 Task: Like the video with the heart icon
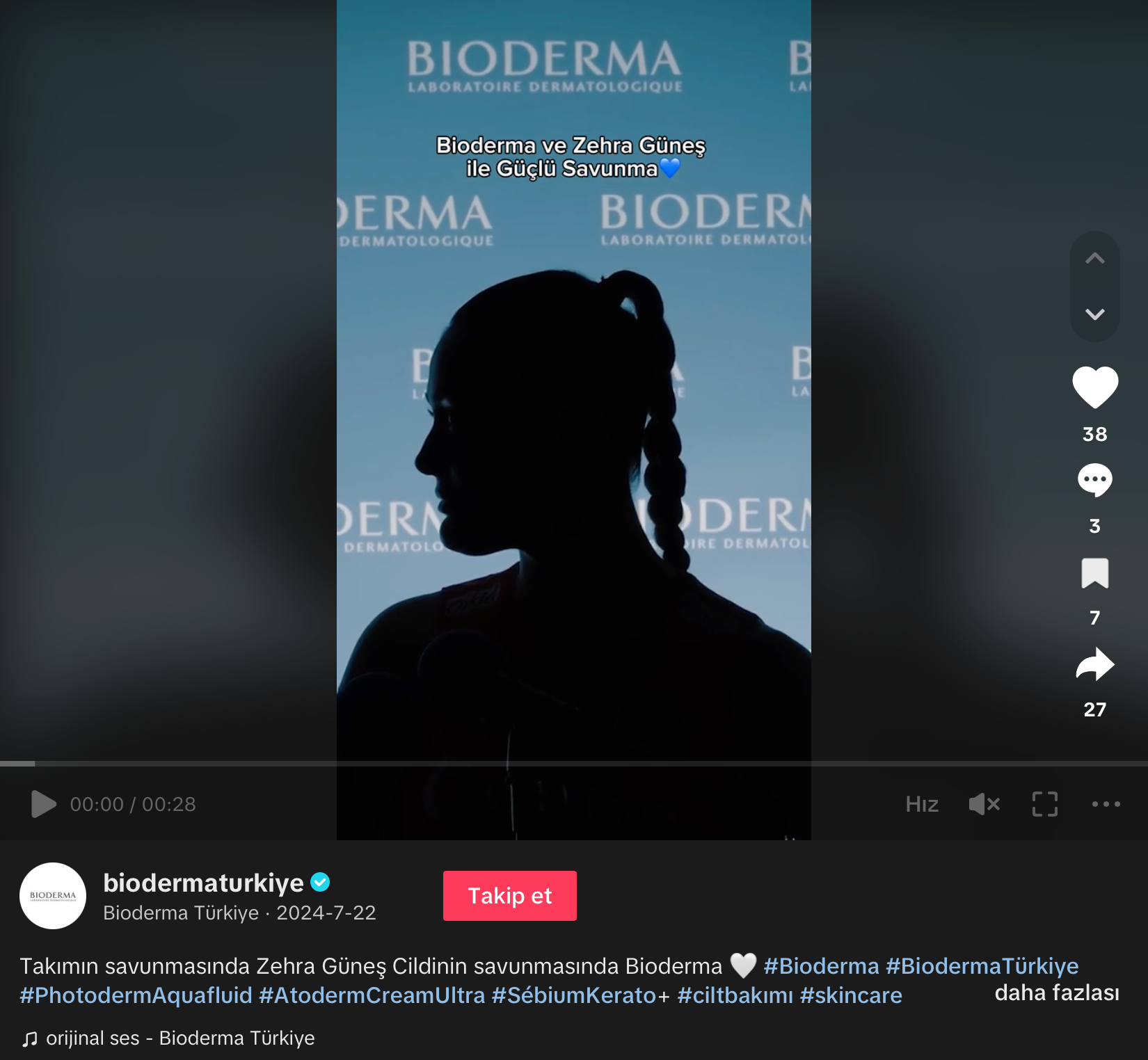pyautogui.click(x=1095, y=387)
